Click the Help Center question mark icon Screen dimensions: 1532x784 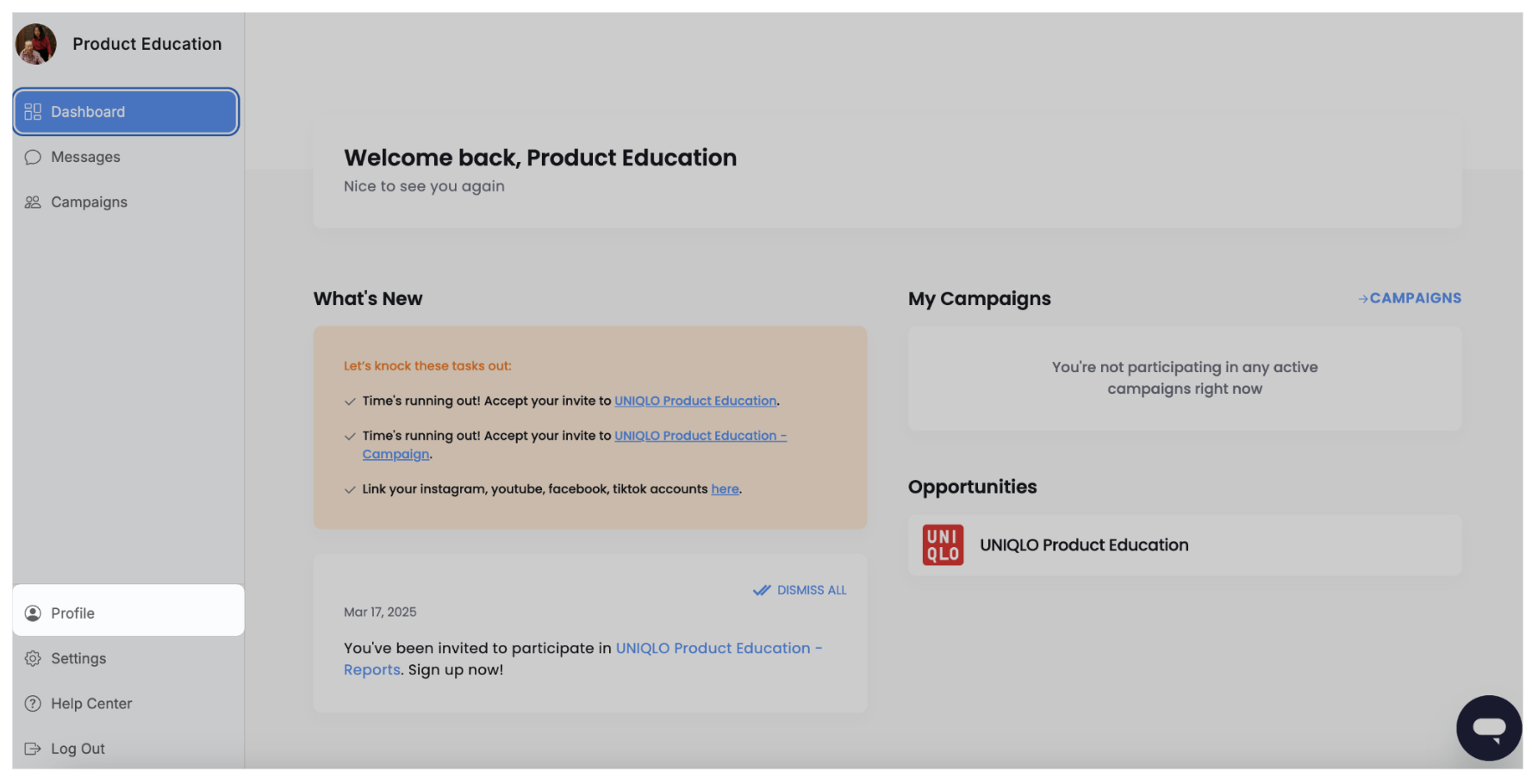[33, 704]
